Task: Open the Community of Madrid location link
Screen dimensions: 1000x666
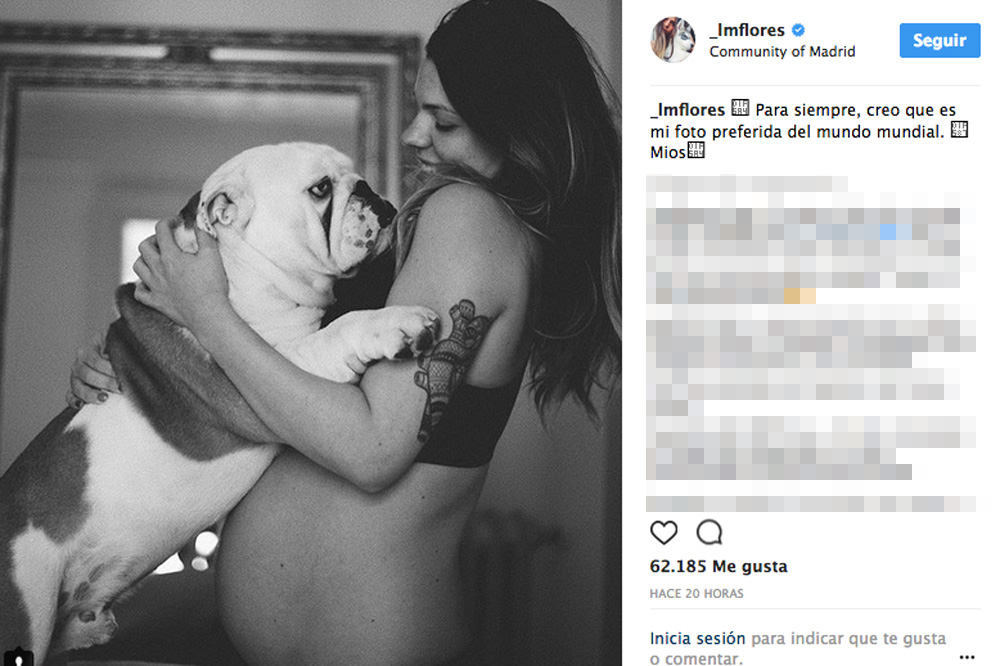Action: (782, 52)
